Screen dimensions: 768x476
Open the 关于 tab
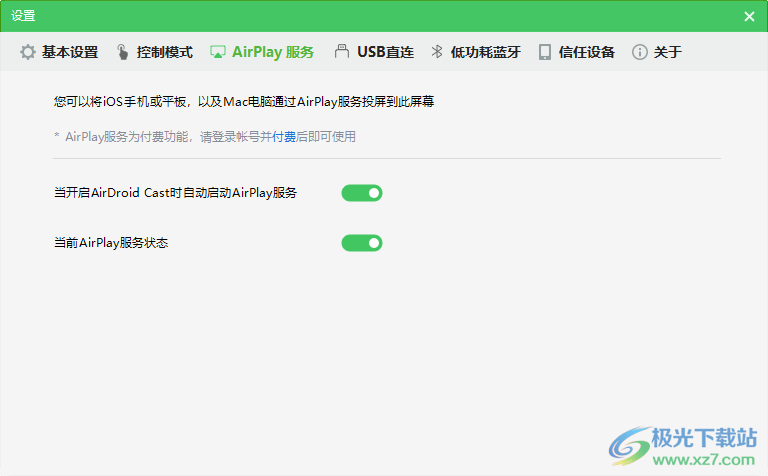coord(657,52)
